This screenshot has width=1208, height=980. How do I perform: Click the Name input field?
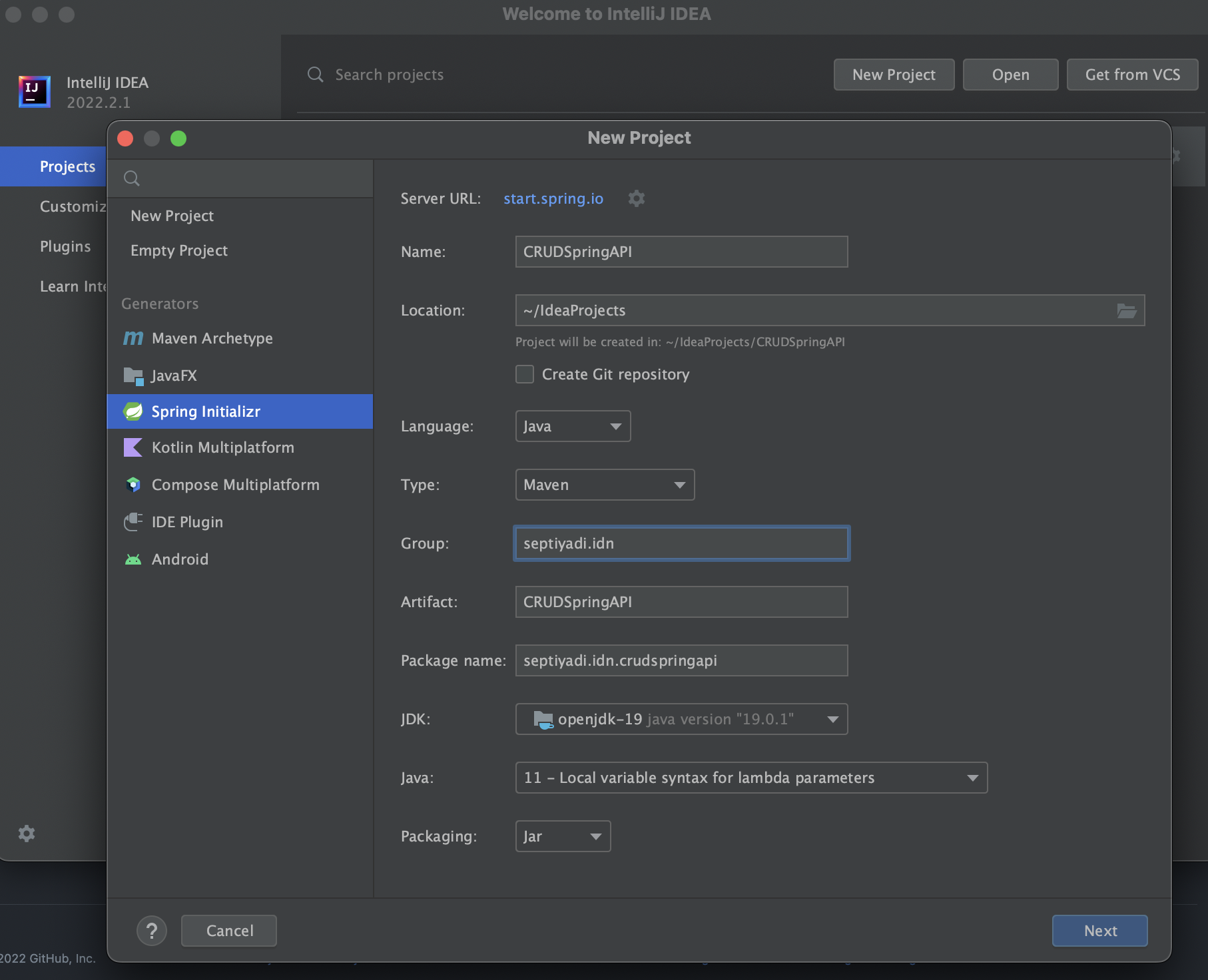coord(681,252)
